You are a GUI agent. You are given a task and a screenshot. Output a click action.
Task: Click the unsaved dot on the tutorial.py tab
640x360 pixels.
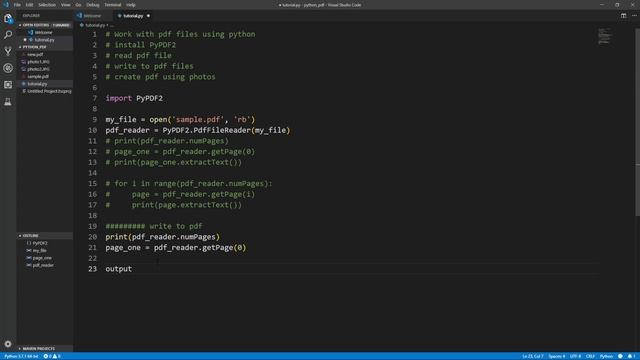(x=148, y=16)
